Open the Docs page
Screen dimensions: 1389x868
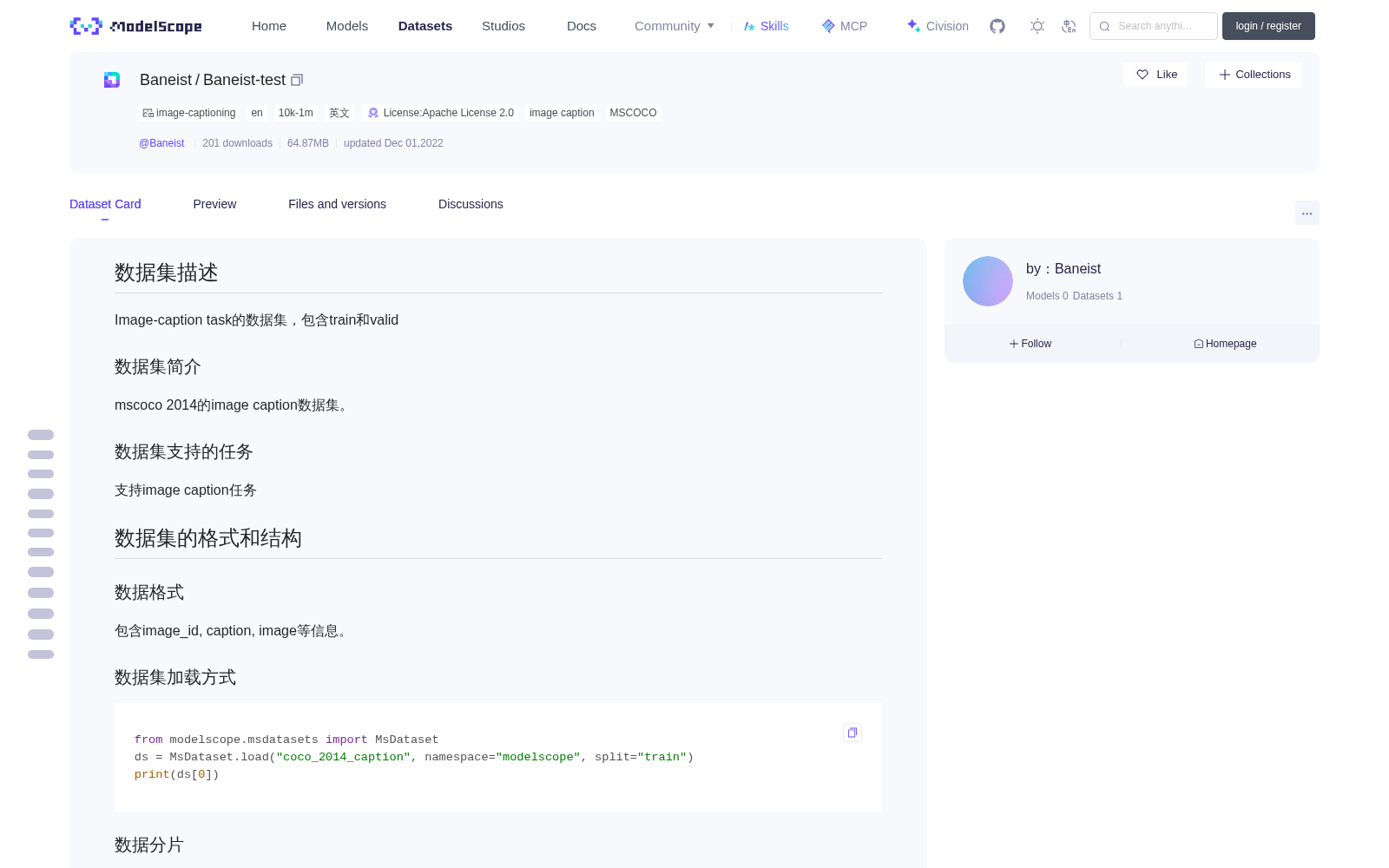582,26
